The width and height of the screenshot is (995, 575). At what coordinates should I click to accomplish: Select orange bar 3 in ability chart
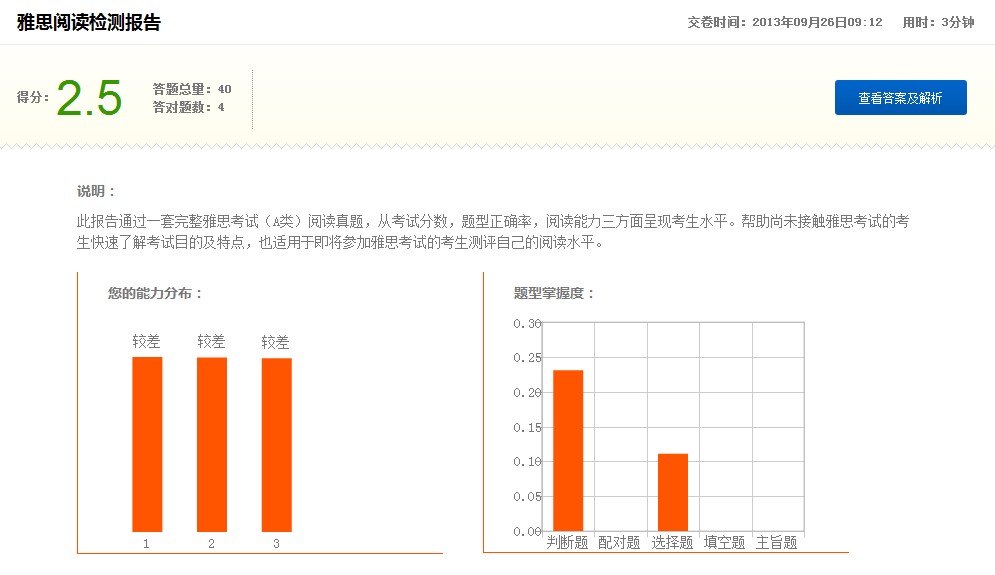point(277,444)
